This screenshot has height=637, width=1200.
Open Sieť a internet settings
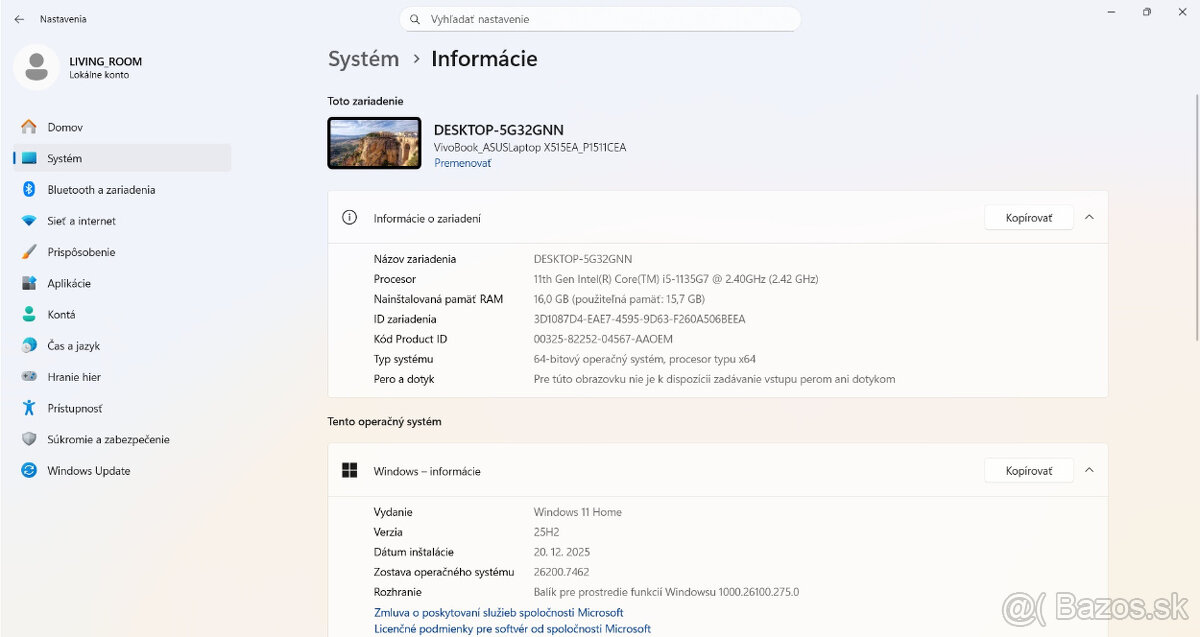81,220
